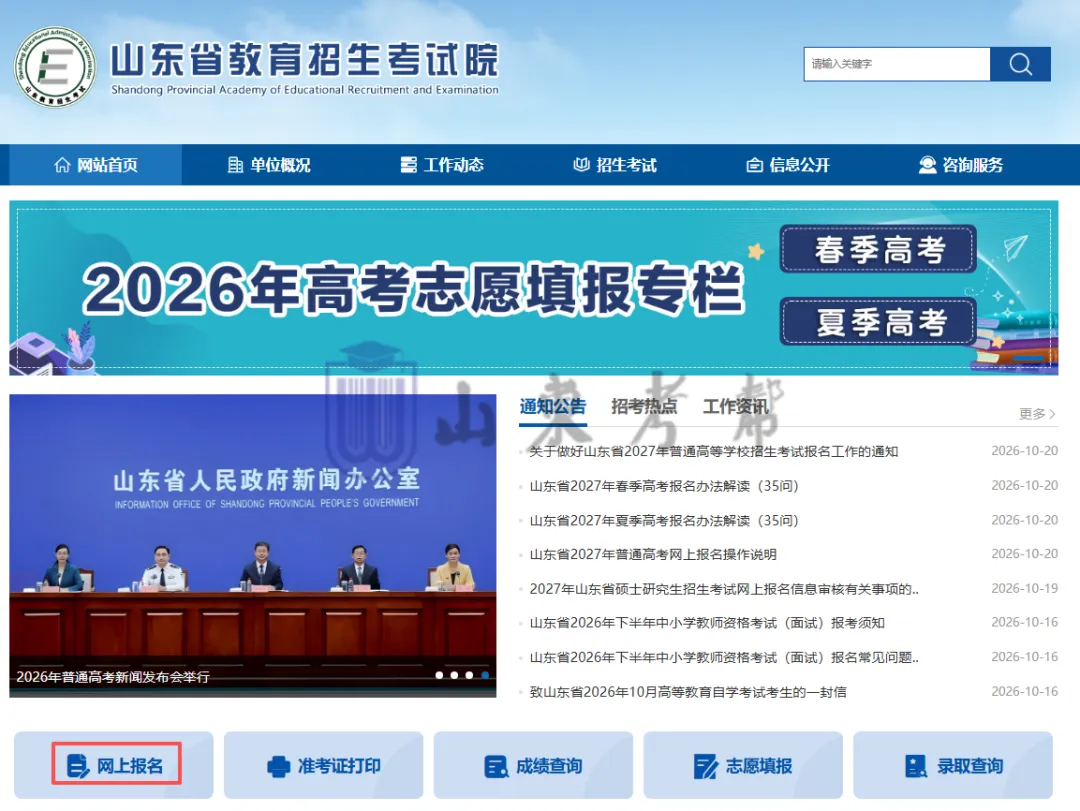Click the 更多 link with chevron
The width and height of the screenshot is (1080, 811).
pos(1037,413)
